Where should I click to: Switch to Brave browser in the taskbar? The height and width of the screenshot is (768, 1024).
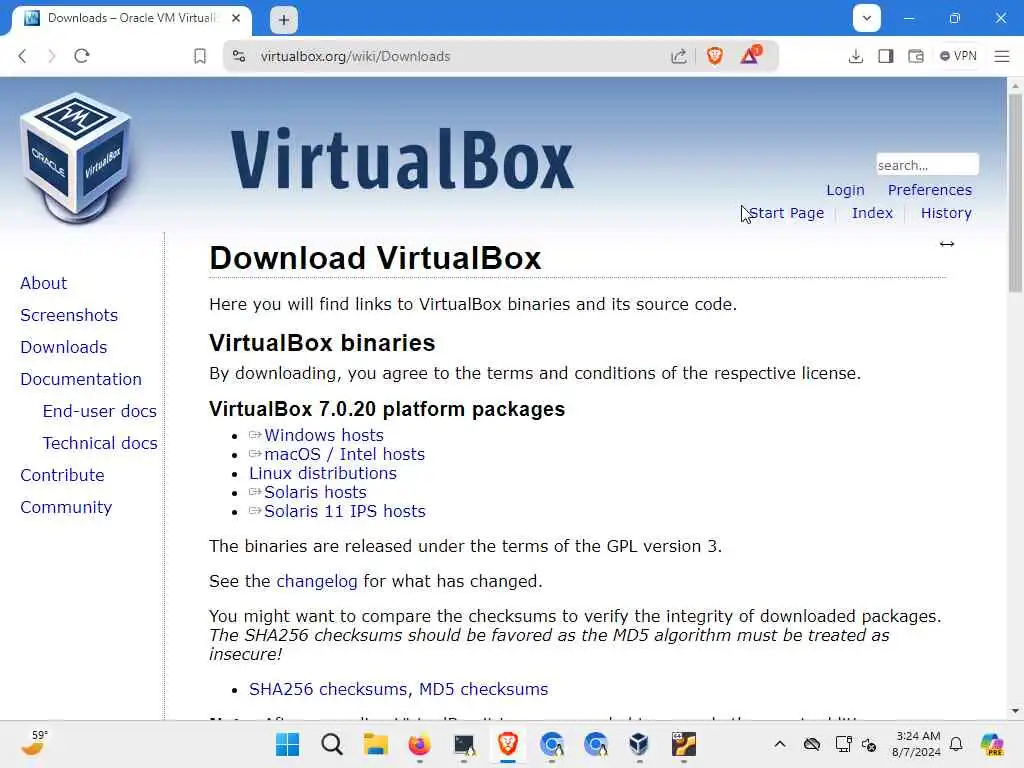pyautogui.click(x=507, y=744)
